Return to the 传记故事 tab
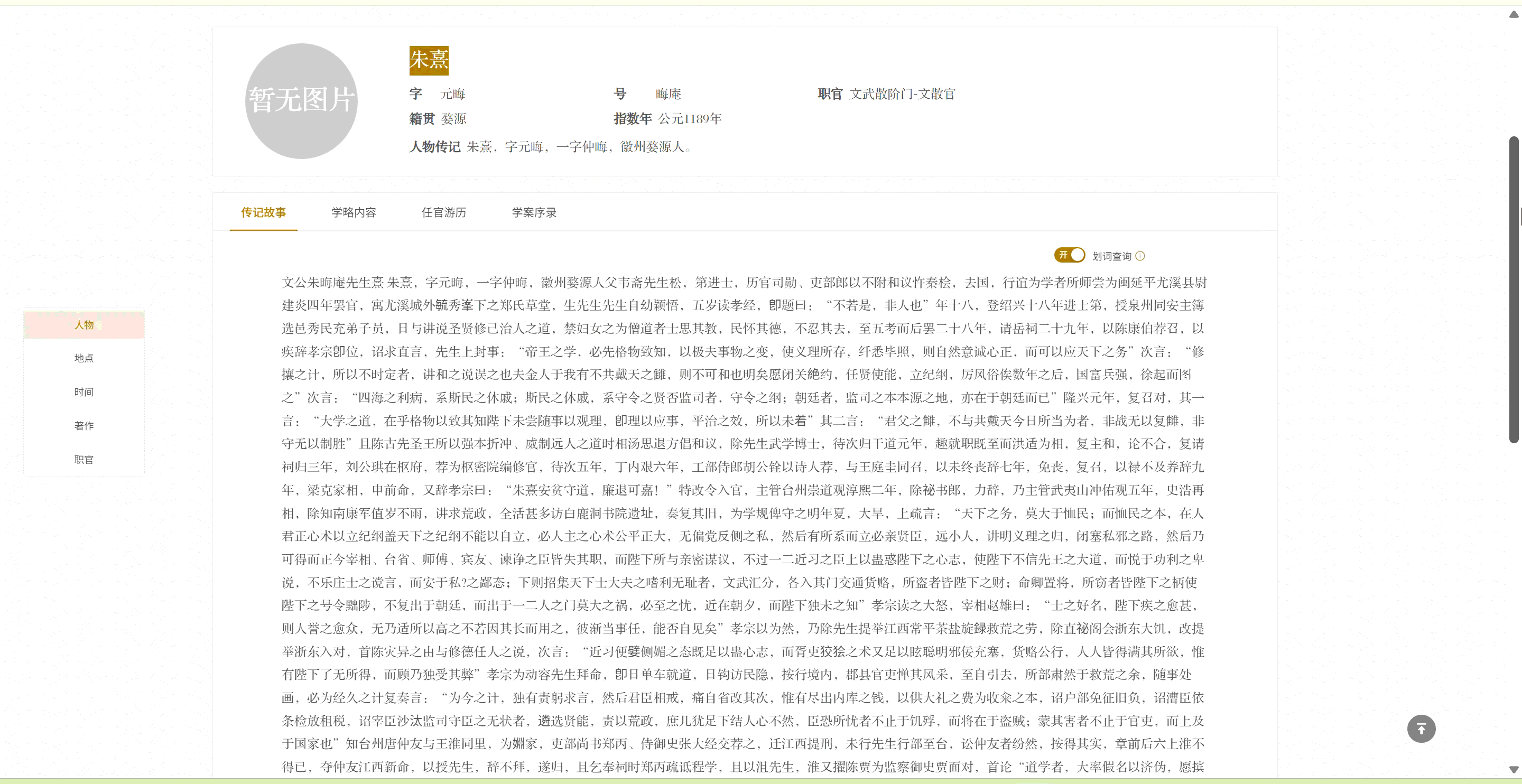The width and height of the screenshot is (1522, 784). 263,212
